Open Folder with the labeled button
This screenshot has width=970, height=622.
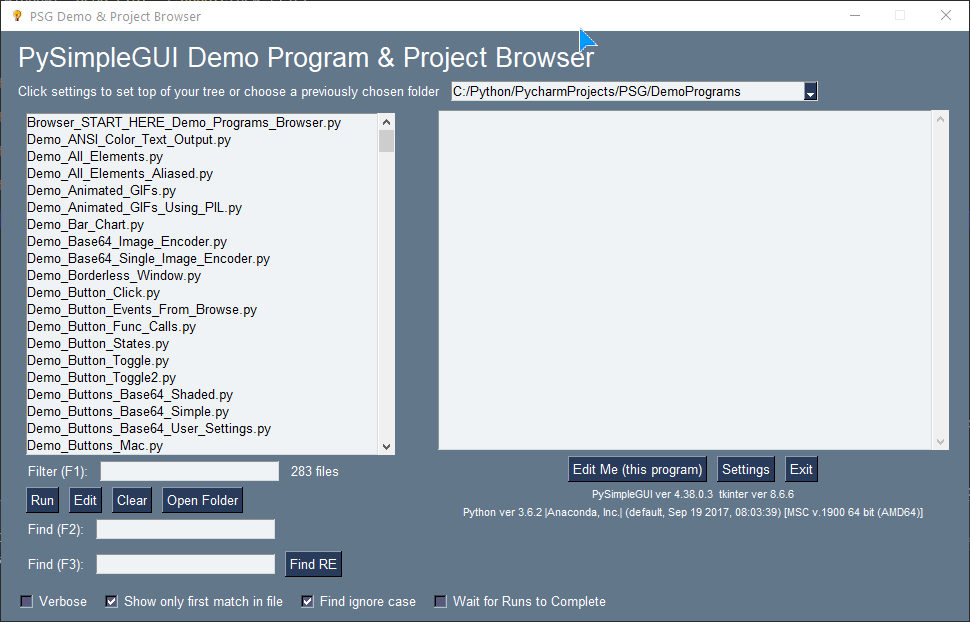[x=202, y=499]
